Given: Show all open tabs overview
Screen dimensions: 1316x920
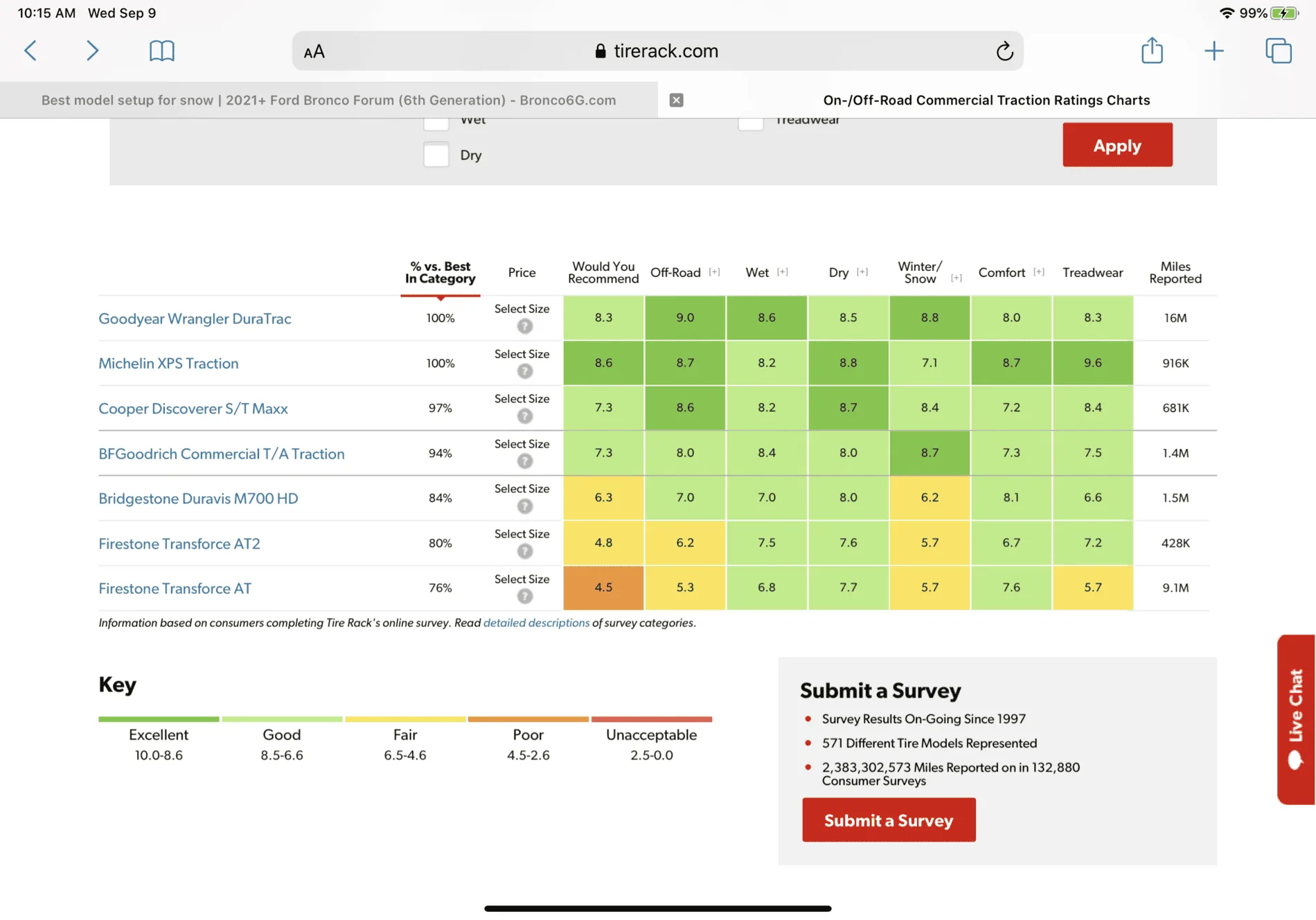Looking at the screenshot, I should coord(1279,51).
